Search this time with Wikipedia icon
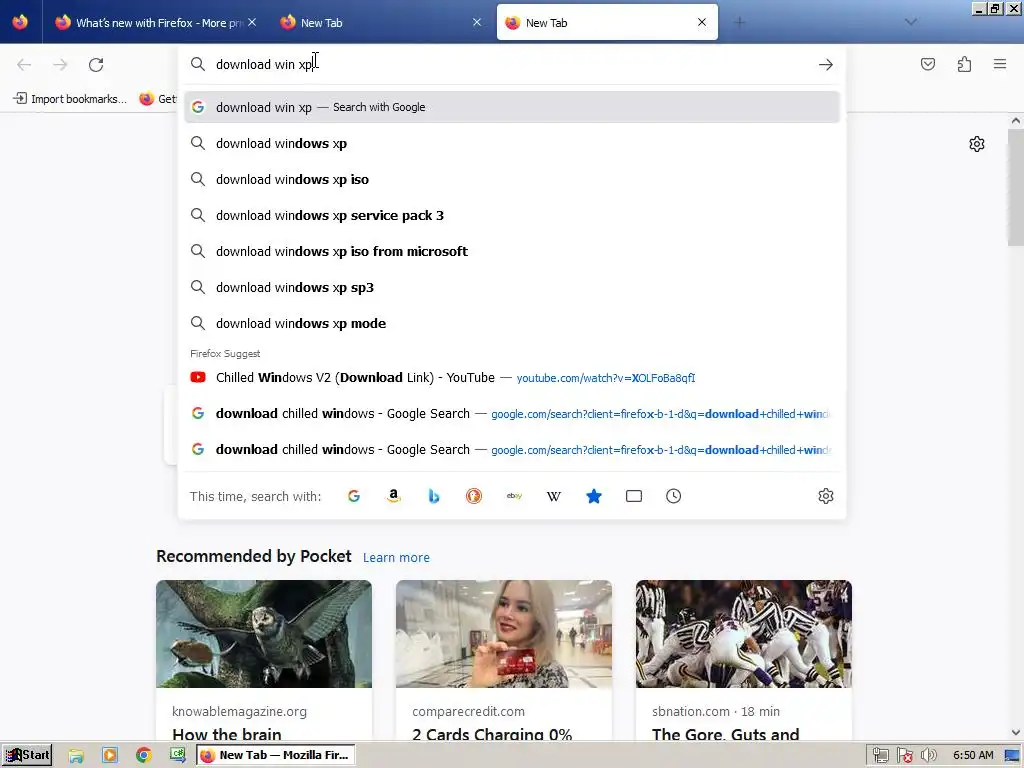 pyautogui.click(x=554, y=496)
